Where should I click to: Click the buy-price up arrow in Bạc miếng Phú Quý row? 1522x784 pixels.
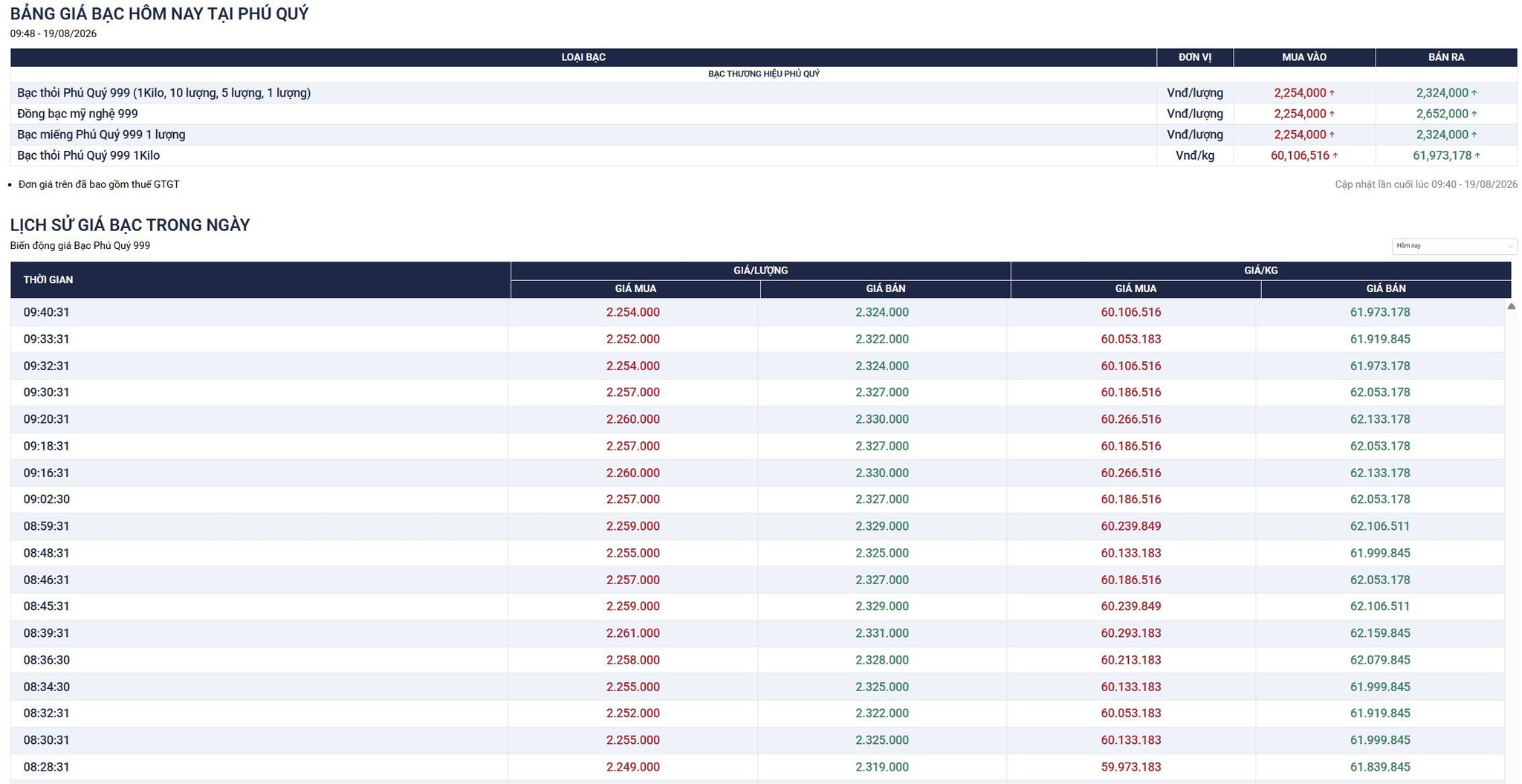[1332, 135]
